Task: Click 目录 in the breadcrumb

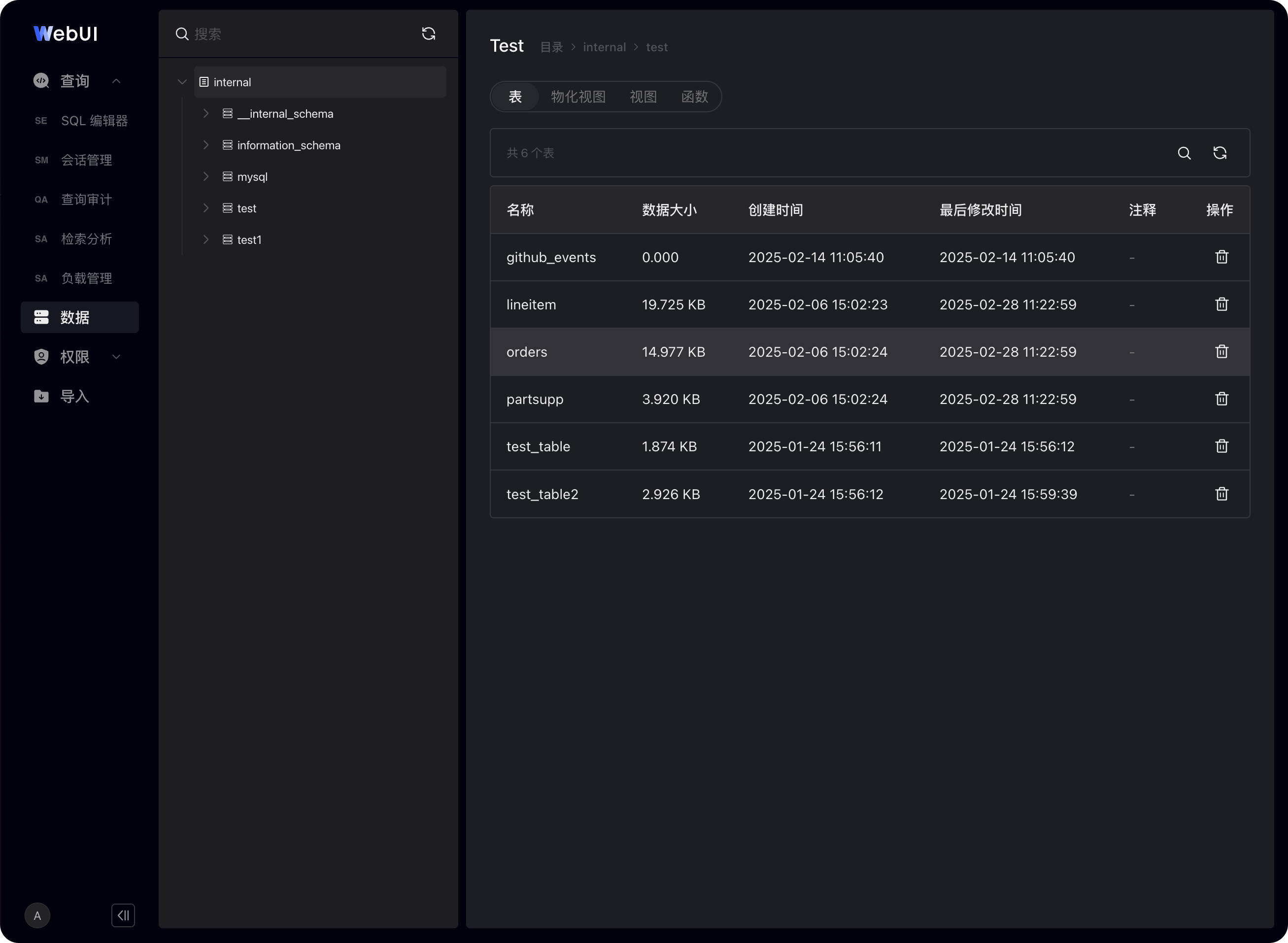Action: point(551,47)
